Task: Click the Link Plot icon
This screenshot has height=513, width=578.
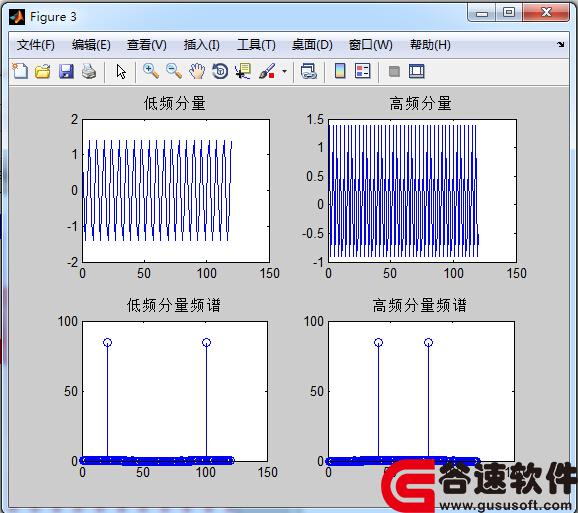Action: point(309,71)
